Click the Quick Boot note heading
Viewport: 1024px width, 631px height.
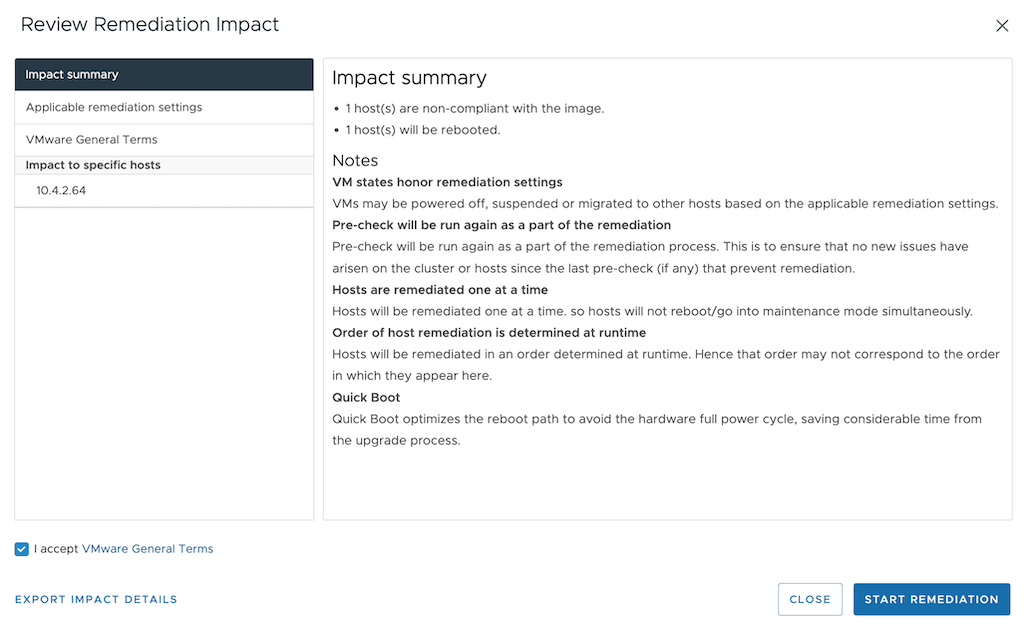(x=366, y=397)
